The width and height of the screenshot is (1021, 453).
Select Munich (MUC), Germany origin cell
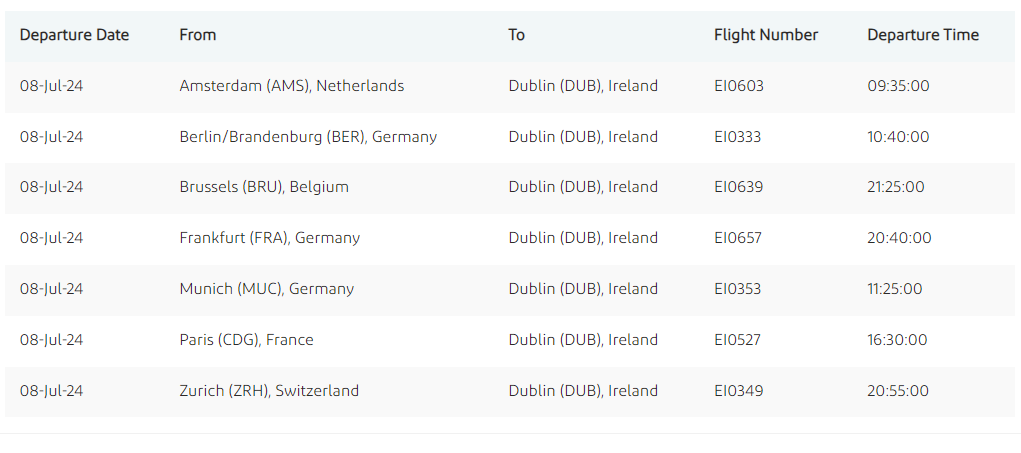tap(267, 289)
